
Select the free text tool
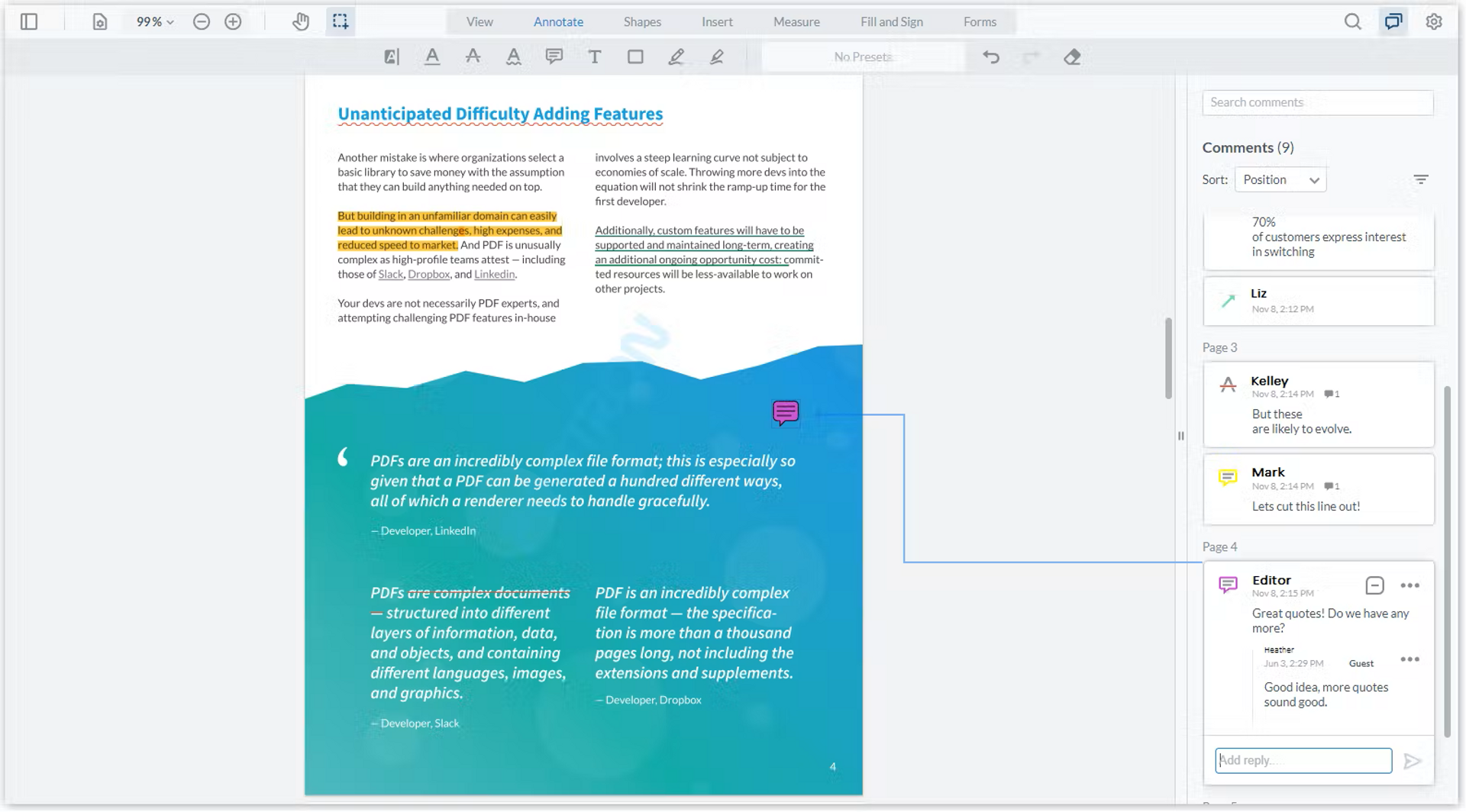coord(595,56)
